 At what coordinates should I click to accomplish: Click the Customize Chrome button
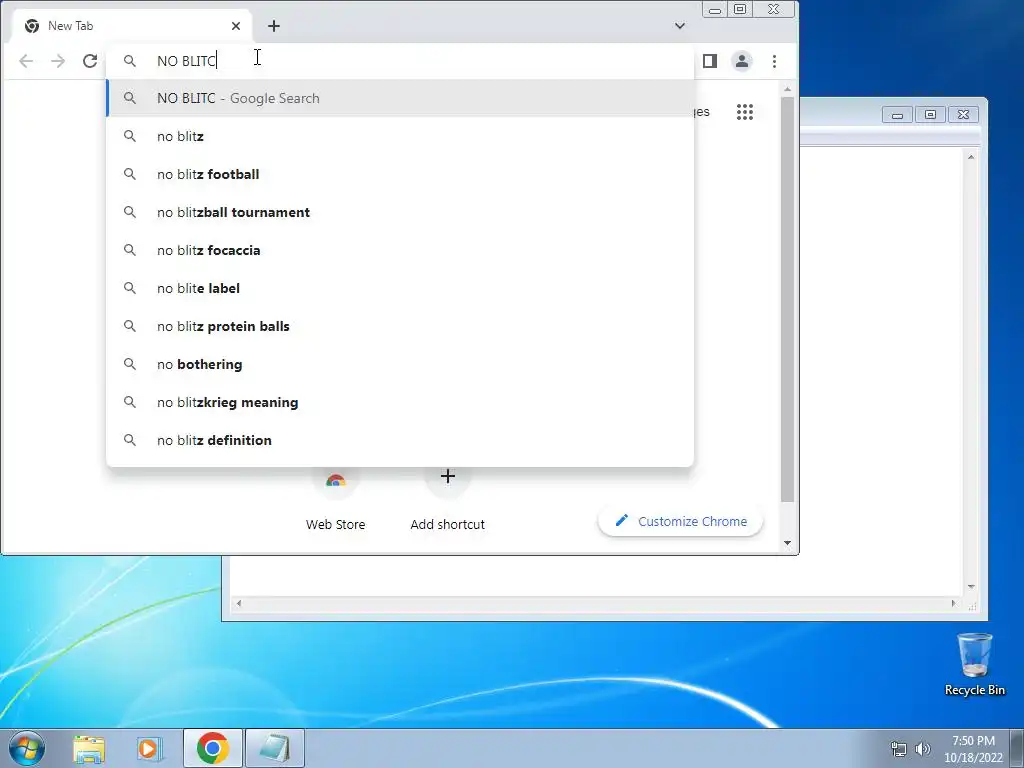click(x=680, y=521)
